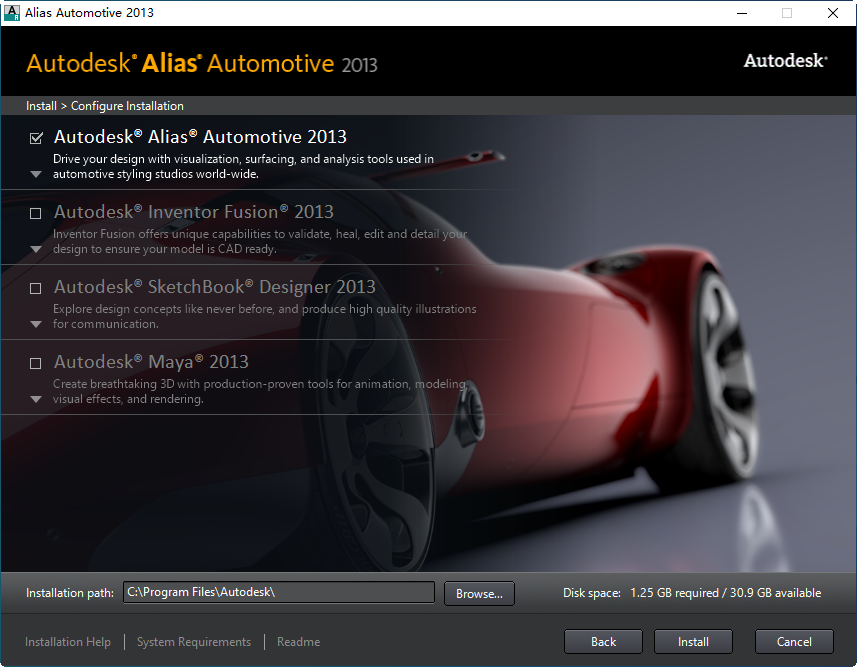857x667 pixels.
Task: Click the Installation path label
Action: pos(70,593)
